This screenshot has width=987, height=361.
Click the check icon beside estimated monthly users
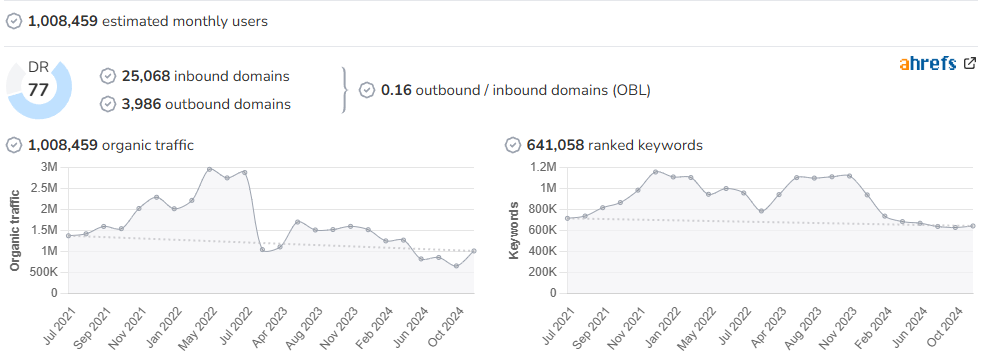point(14,21)
